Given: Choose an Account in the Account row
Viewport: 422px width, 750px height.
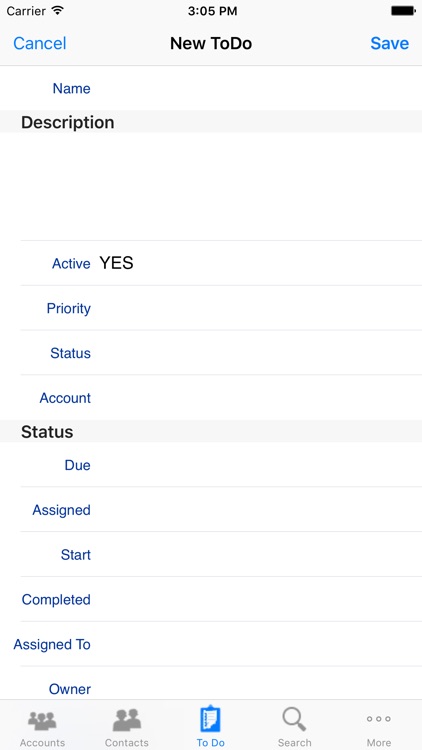Looking at the screenshot, I should 211,398.
